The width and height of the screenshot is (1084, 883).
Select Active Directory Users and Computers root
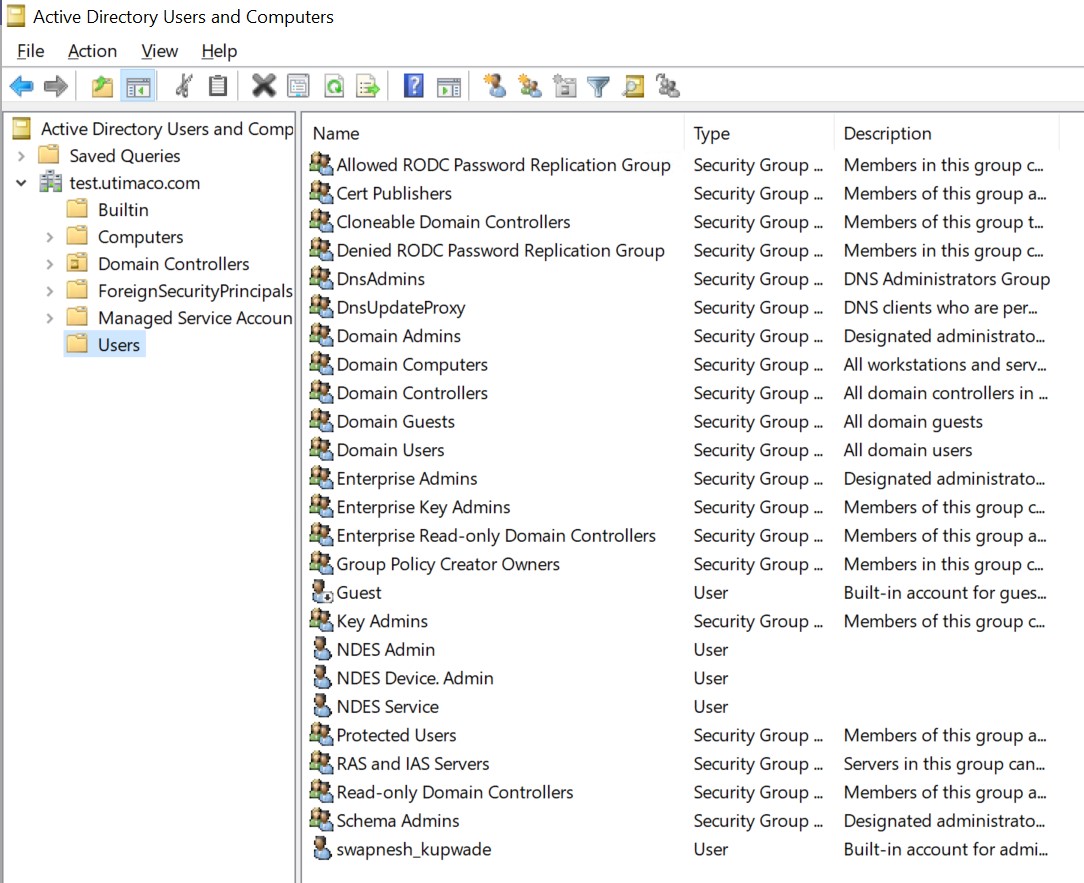(167, 129)
